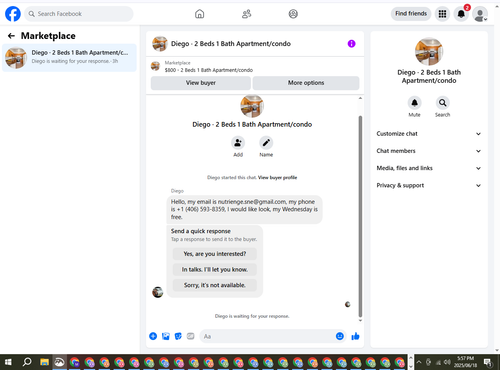Open the account profile menu
The image size is (500, 370).
click(x=480, y=14)
